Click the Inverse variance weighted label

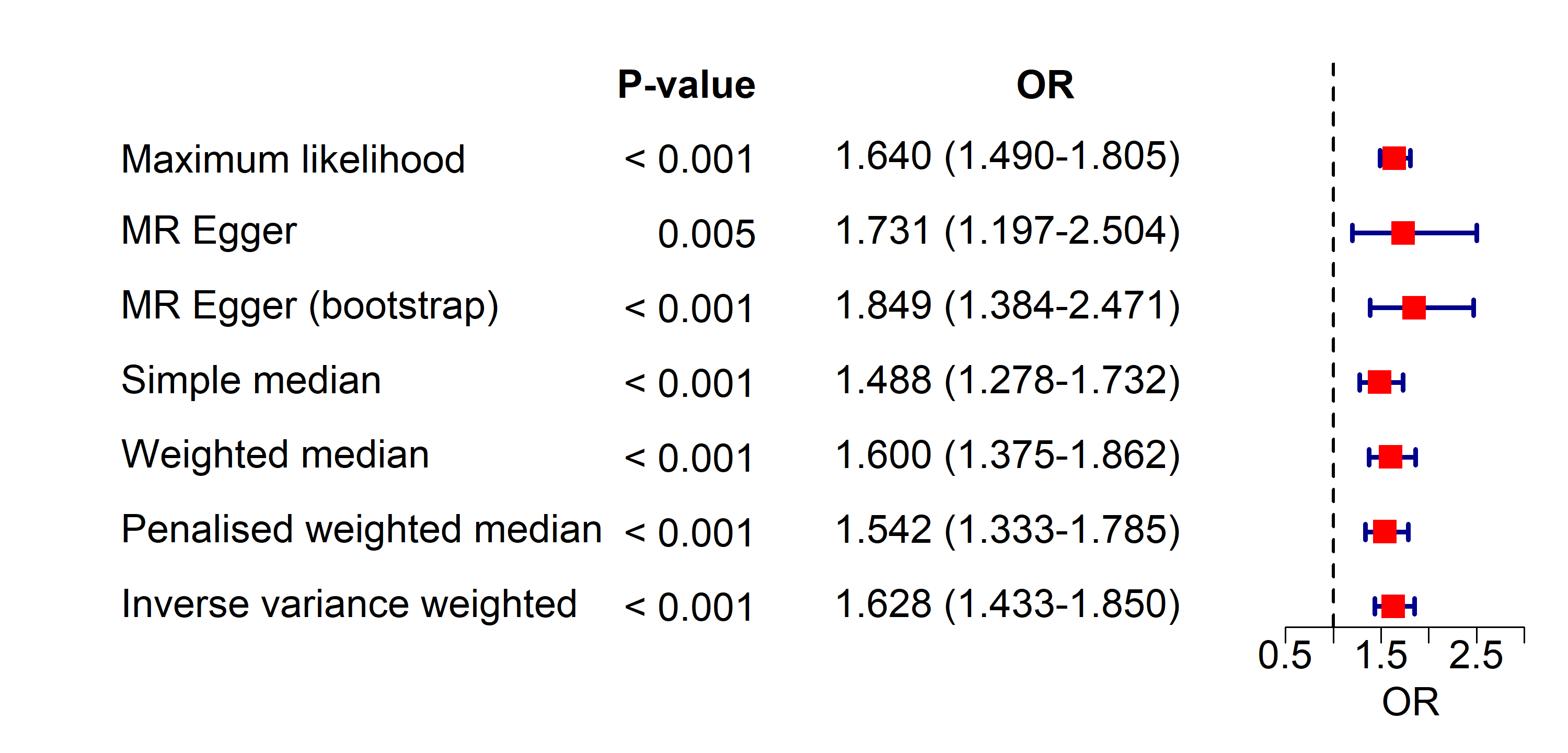(349, 604)
